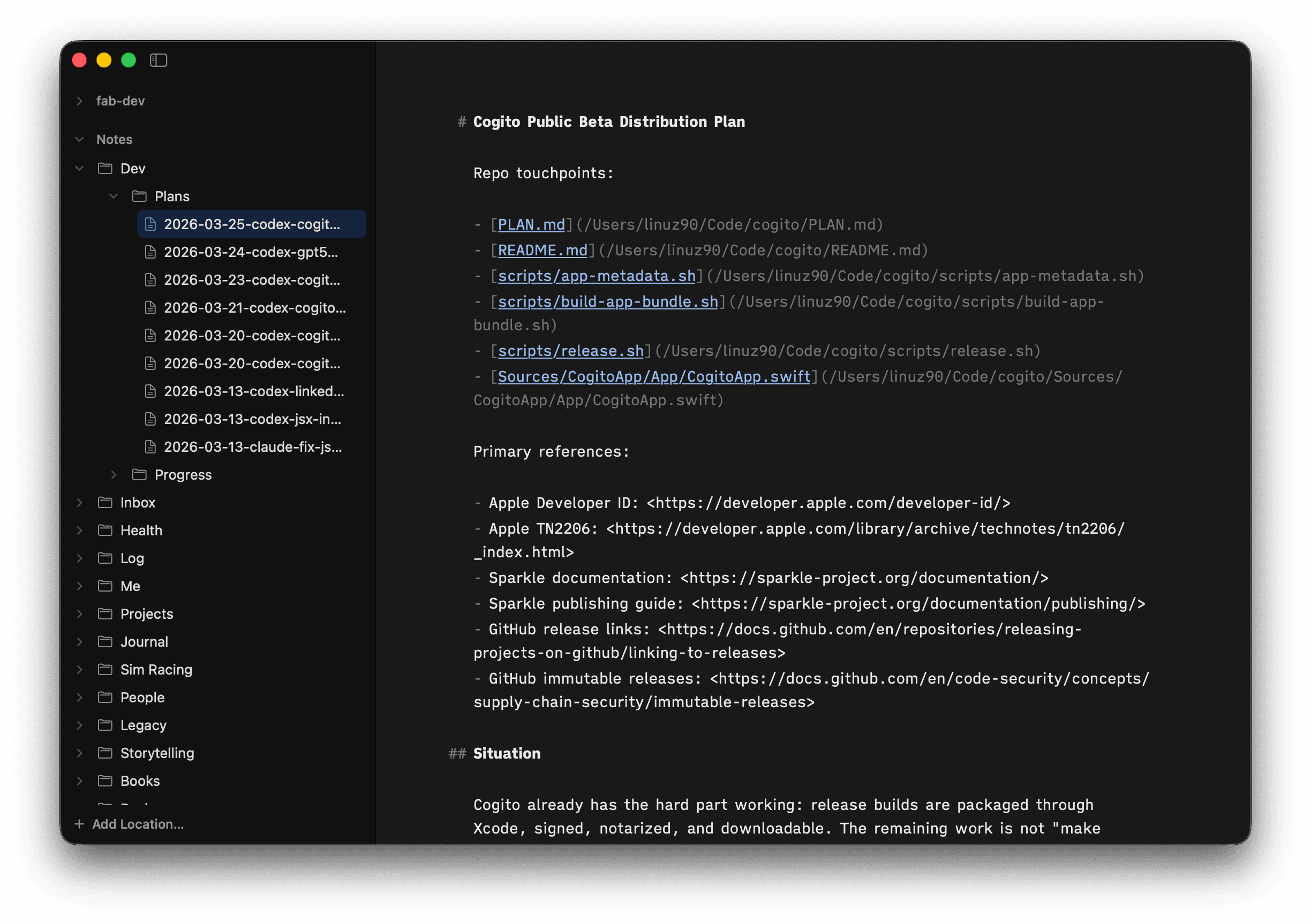
Task: Click the Plans folder icon
Action: tap(139, 196)
